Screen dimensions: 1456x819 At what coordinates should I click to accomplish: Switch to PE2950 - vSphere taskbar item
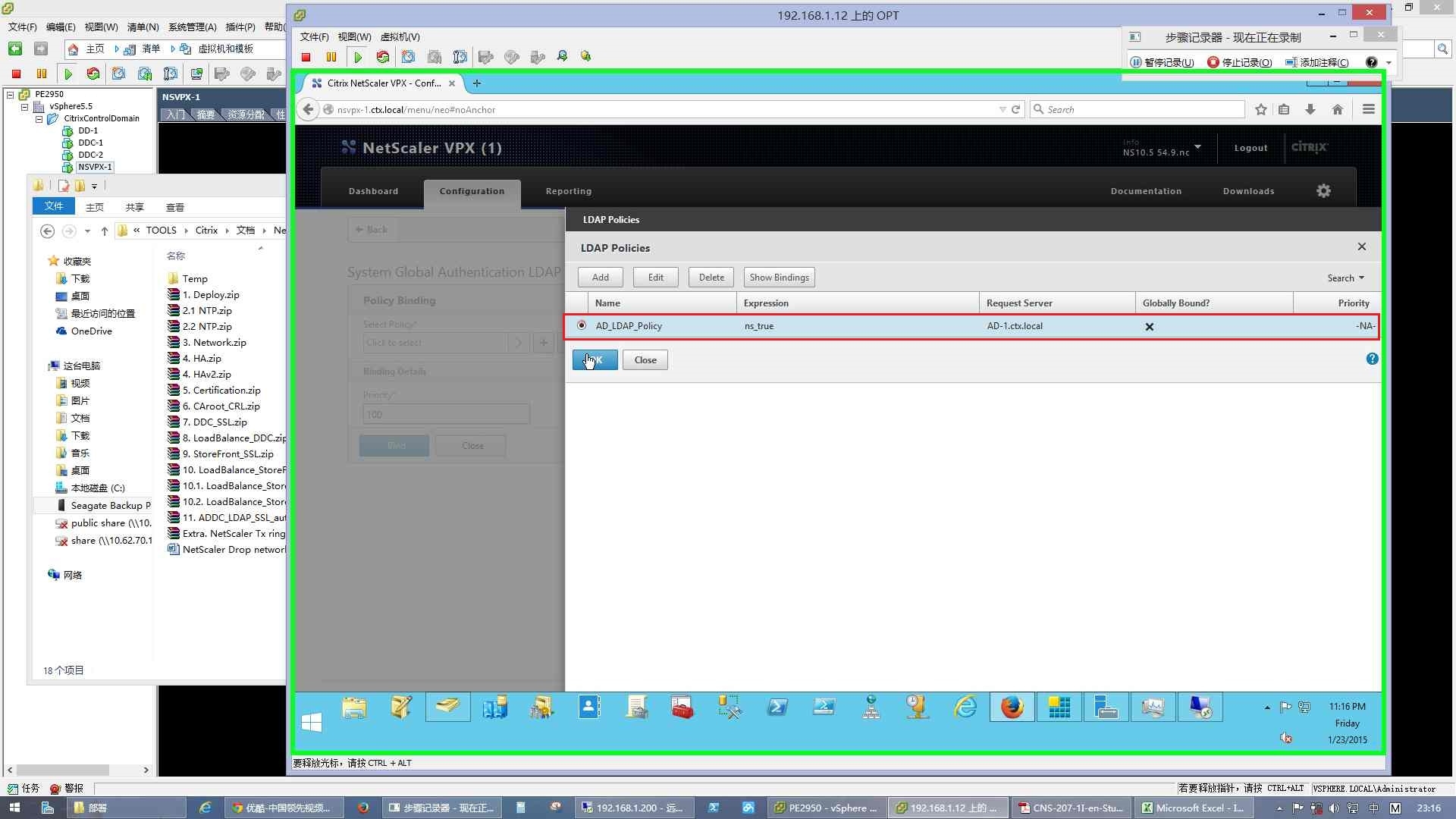click(x=827, y=808)
